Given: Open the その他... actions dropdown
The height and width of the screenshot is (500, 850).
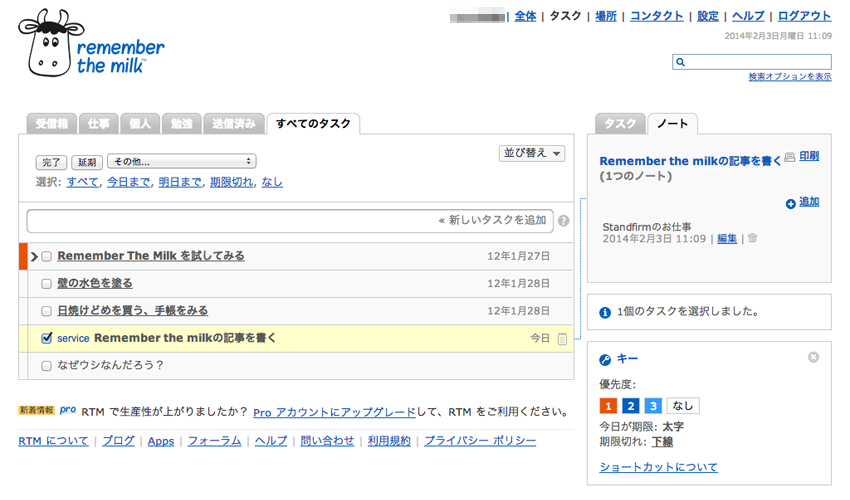Looking at the screenshot, I should click(x=182, y=161).
